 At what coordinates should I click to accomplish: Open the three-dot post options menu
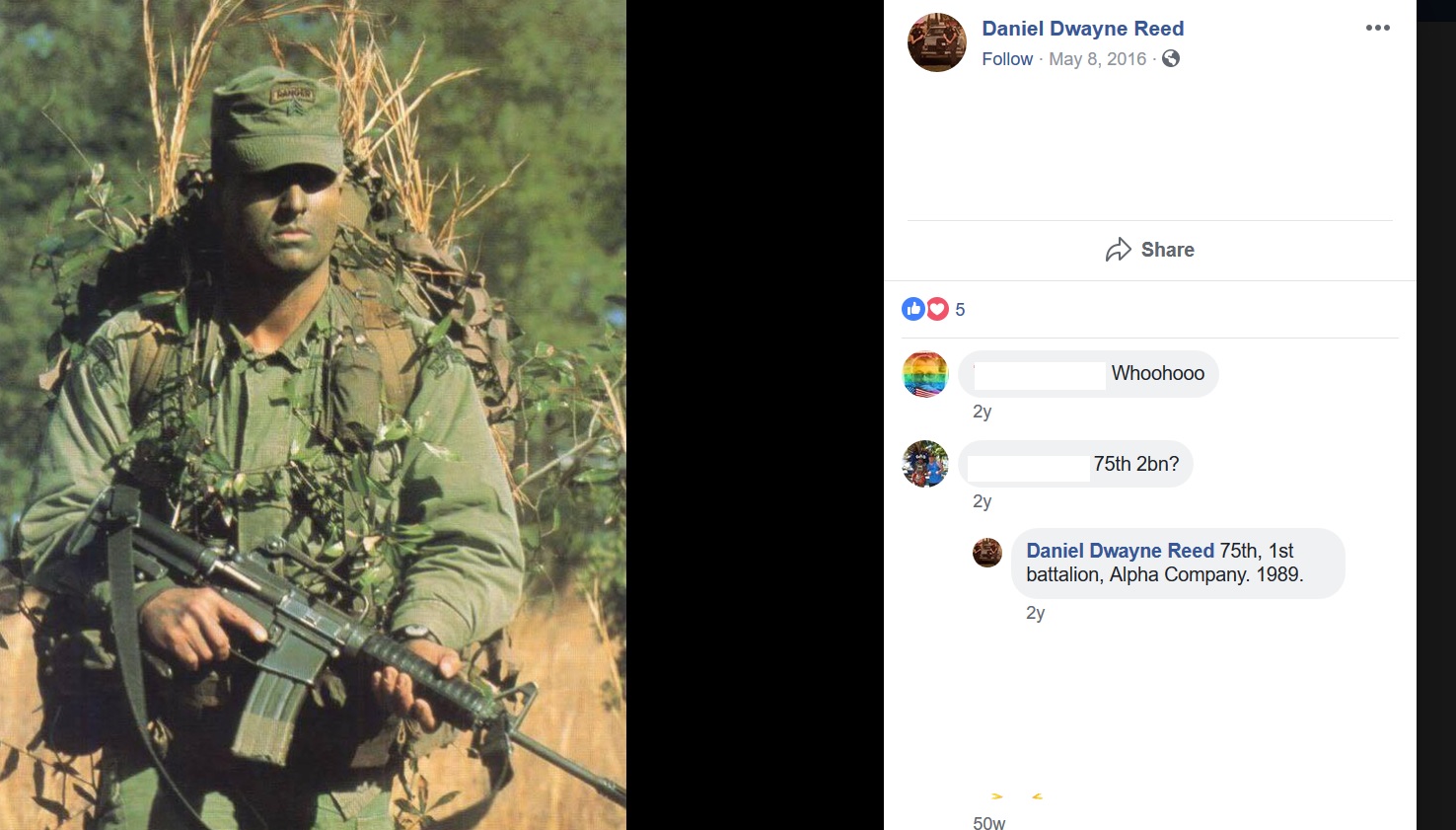[x=1377, y=28]
